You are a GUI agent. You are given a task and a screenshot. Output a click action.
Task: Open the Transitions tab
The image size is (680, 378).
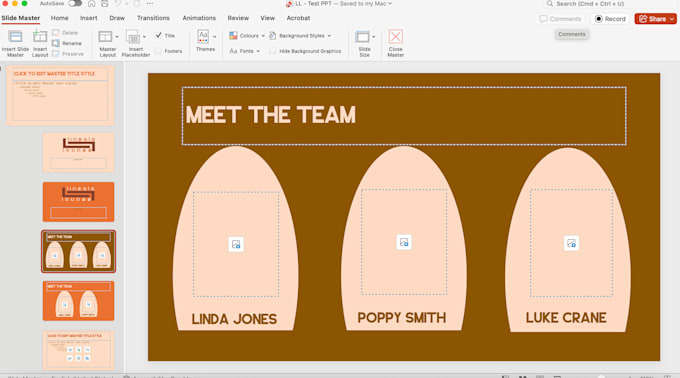[x=153, y=18]
